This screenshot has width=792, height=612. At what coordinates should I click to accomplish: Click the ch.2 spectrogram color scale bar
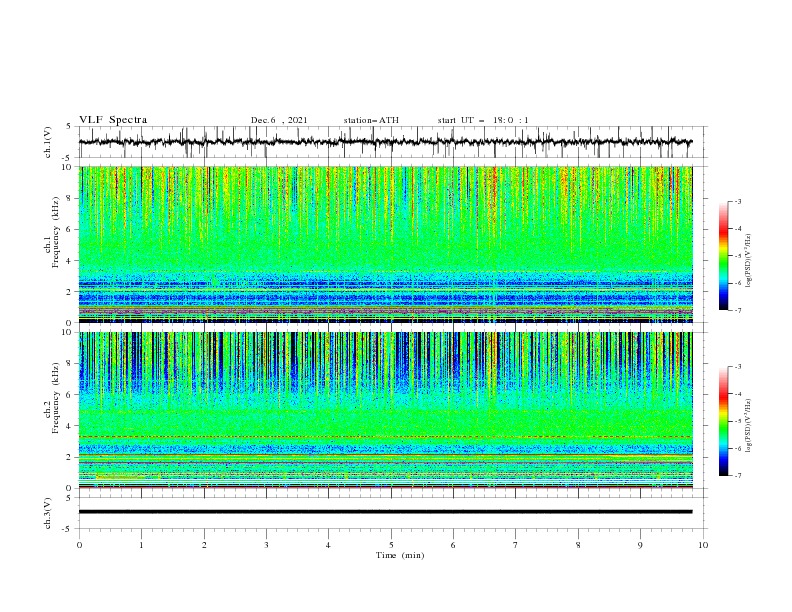tap(724, 421)
